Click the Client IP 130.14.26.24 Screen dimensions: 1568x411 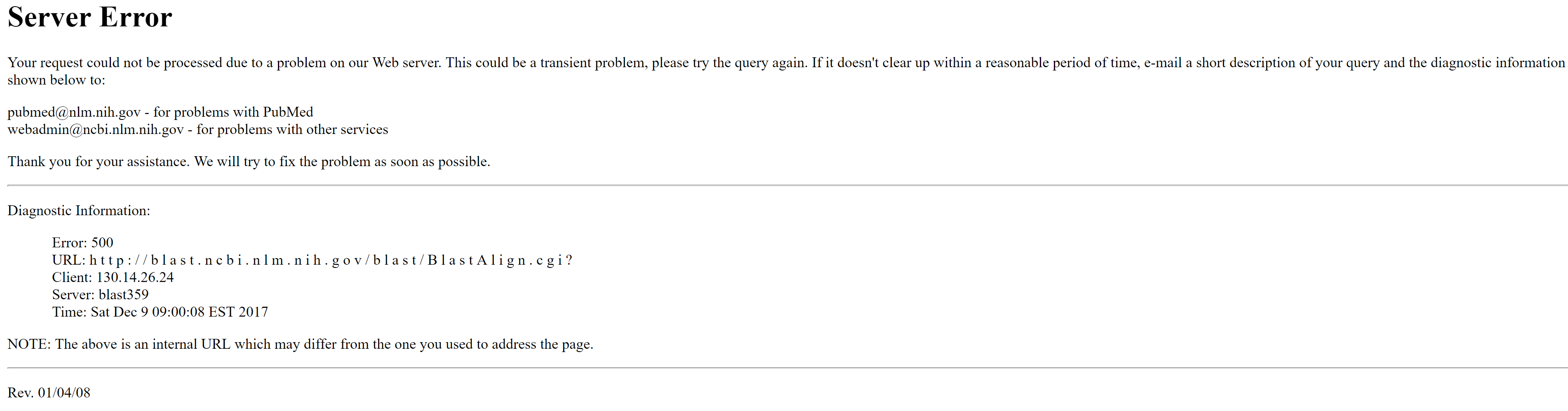tap(135, 277)
